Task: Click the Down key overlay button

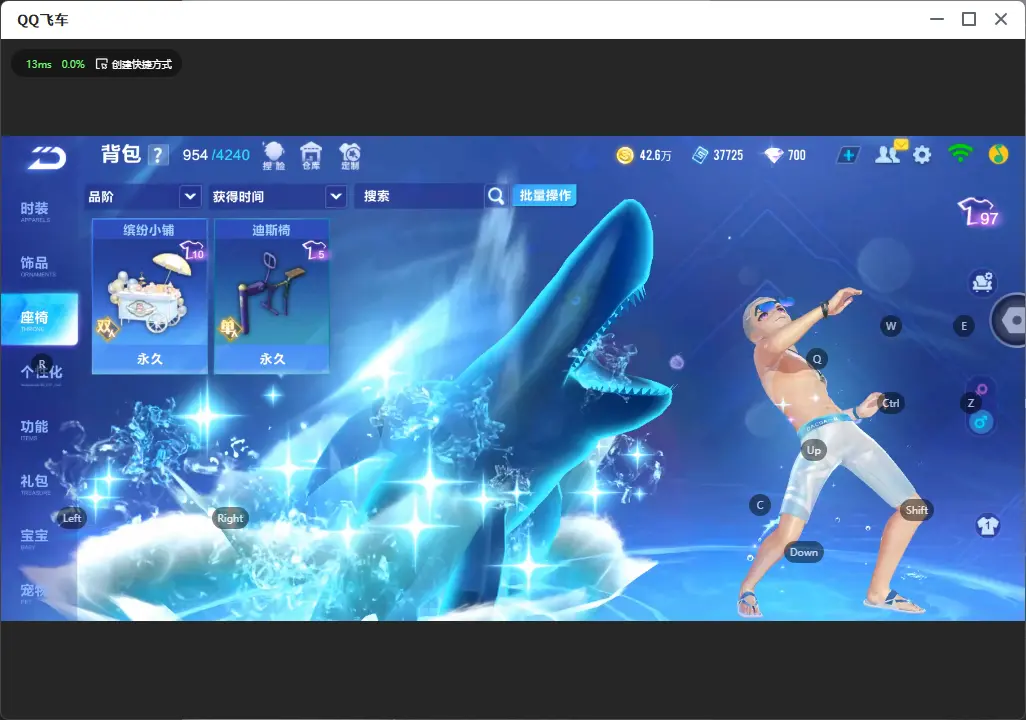Action: tap(804, 552)
